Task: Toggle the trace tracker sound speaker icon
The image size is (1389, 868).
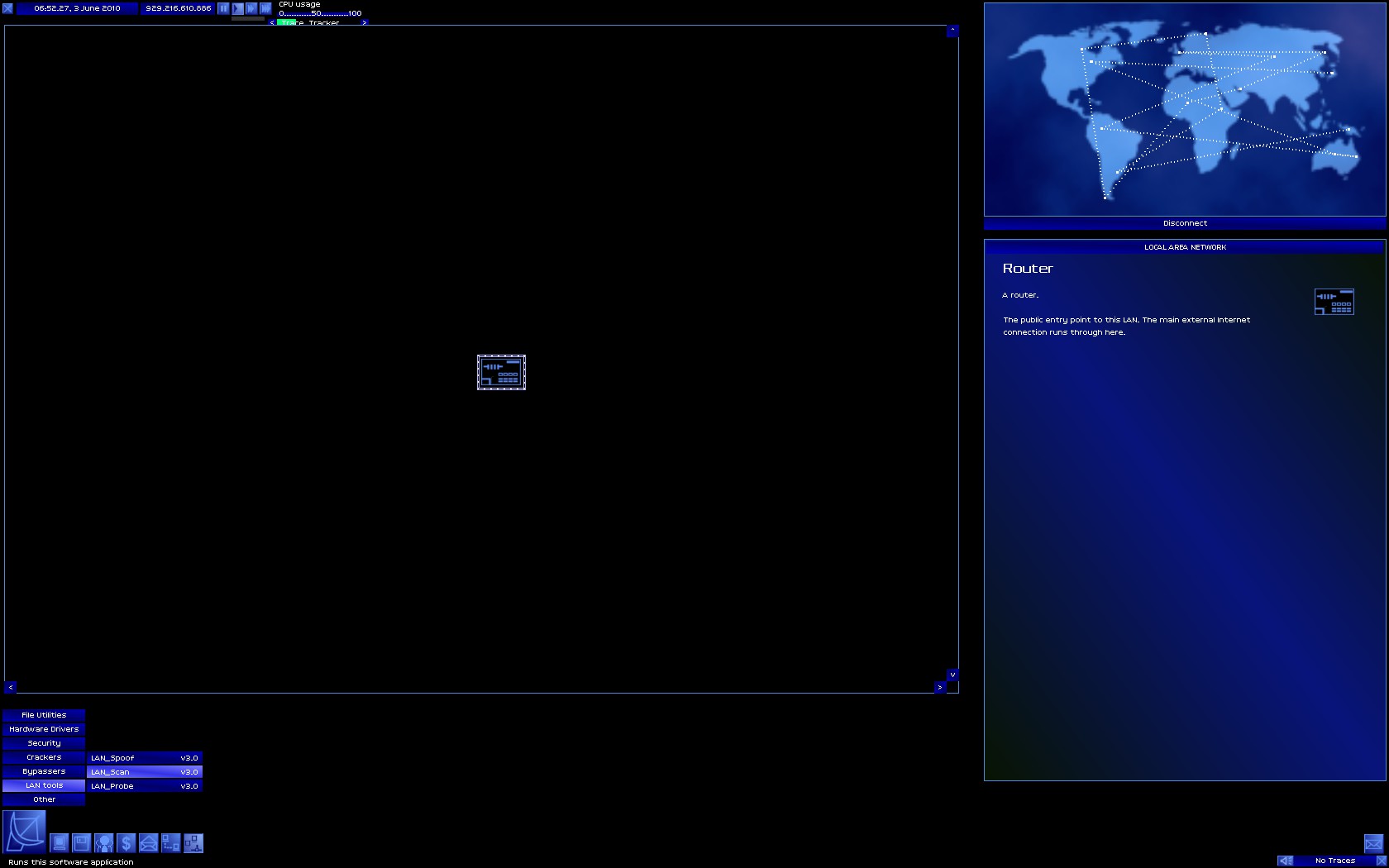Action: [x=1286, y=861]
